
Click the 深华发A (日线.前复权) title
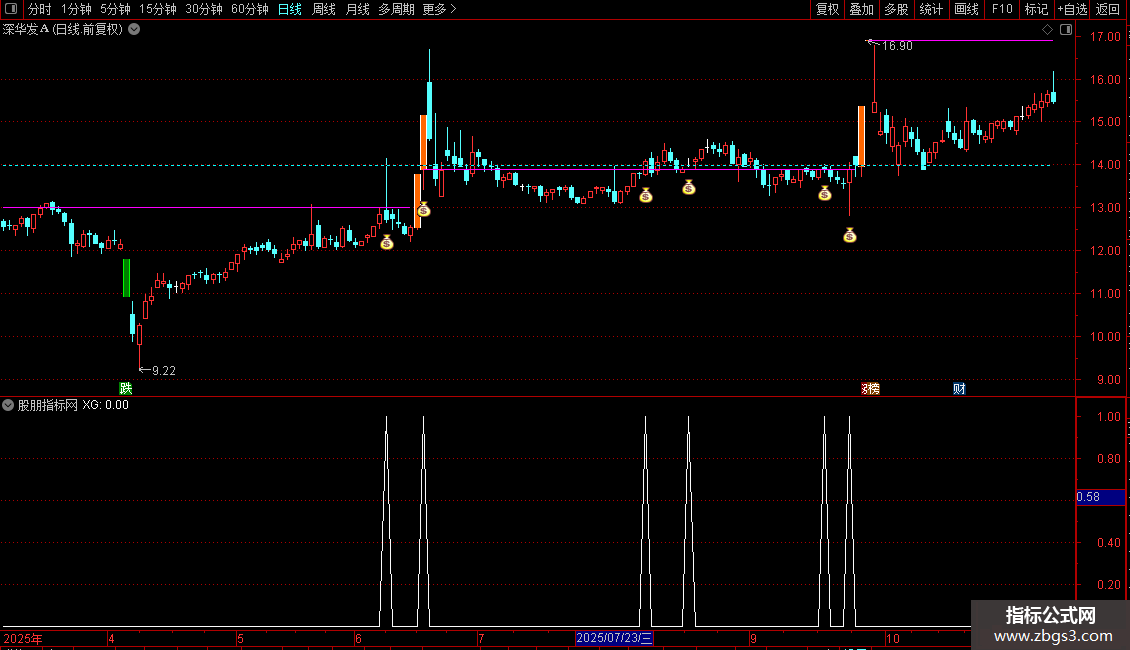[x=63, y=30]
